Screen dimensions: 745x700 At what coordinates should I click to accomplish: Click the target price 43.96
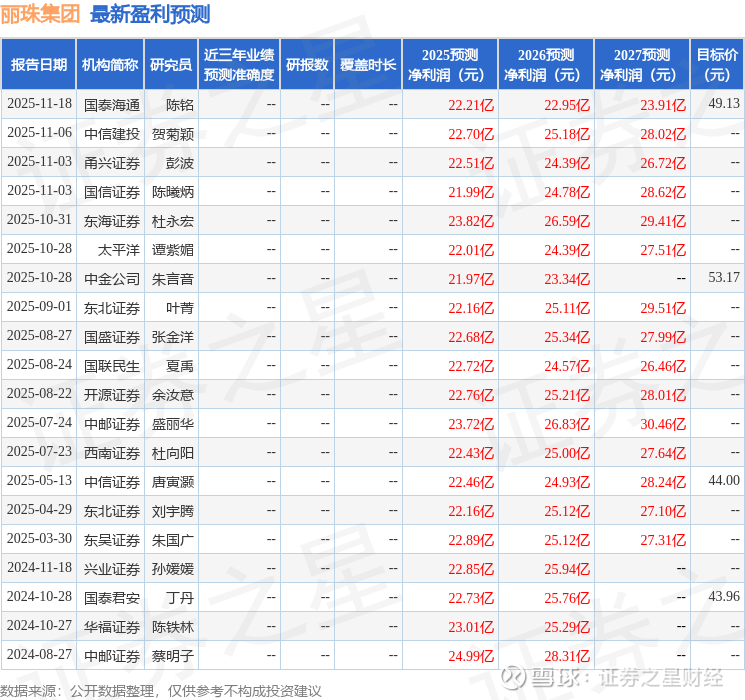pyautogui.click(x=724, y=596)
